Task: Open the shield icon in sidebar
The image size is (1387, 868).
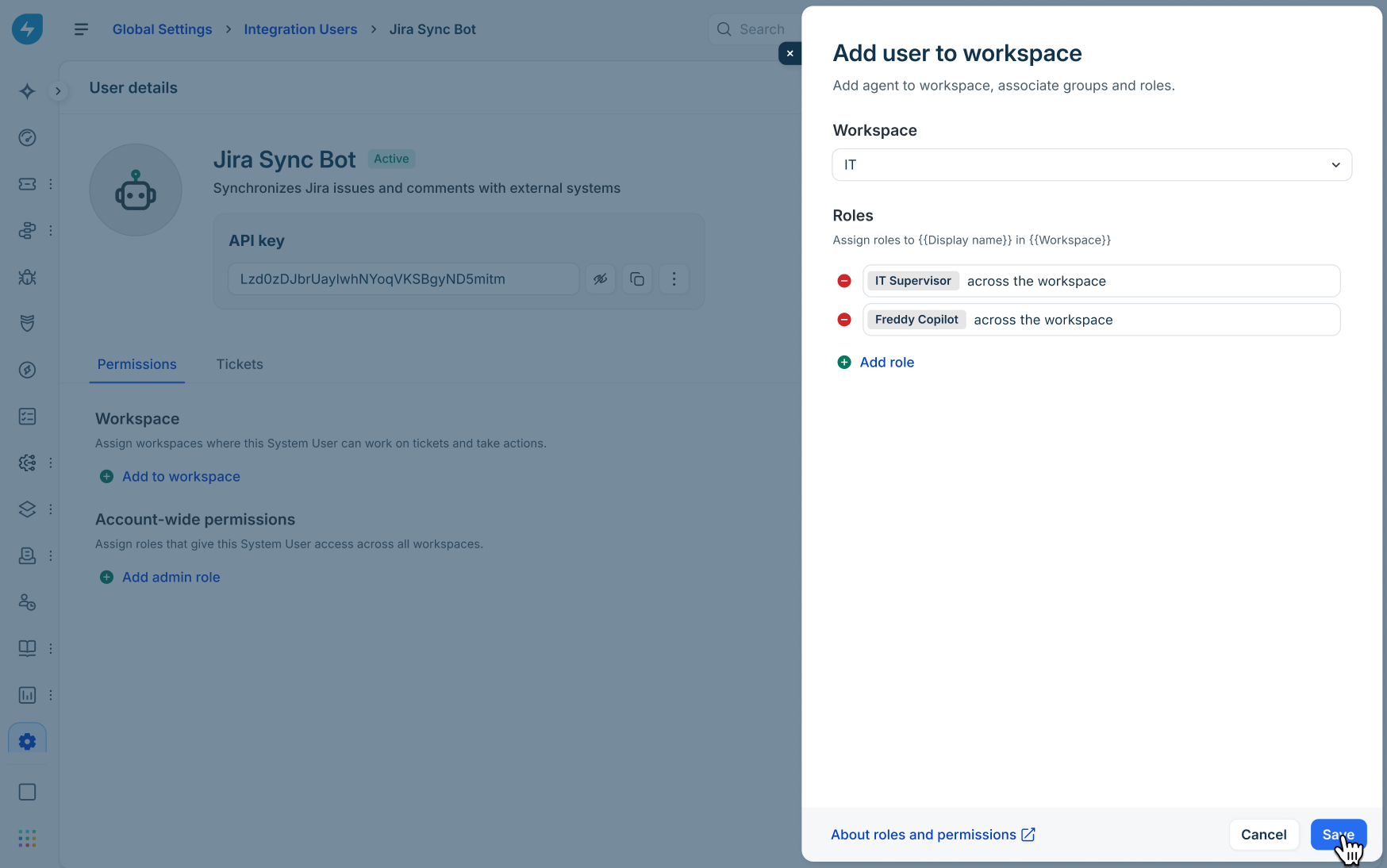Action: click(x=27, y=324)
